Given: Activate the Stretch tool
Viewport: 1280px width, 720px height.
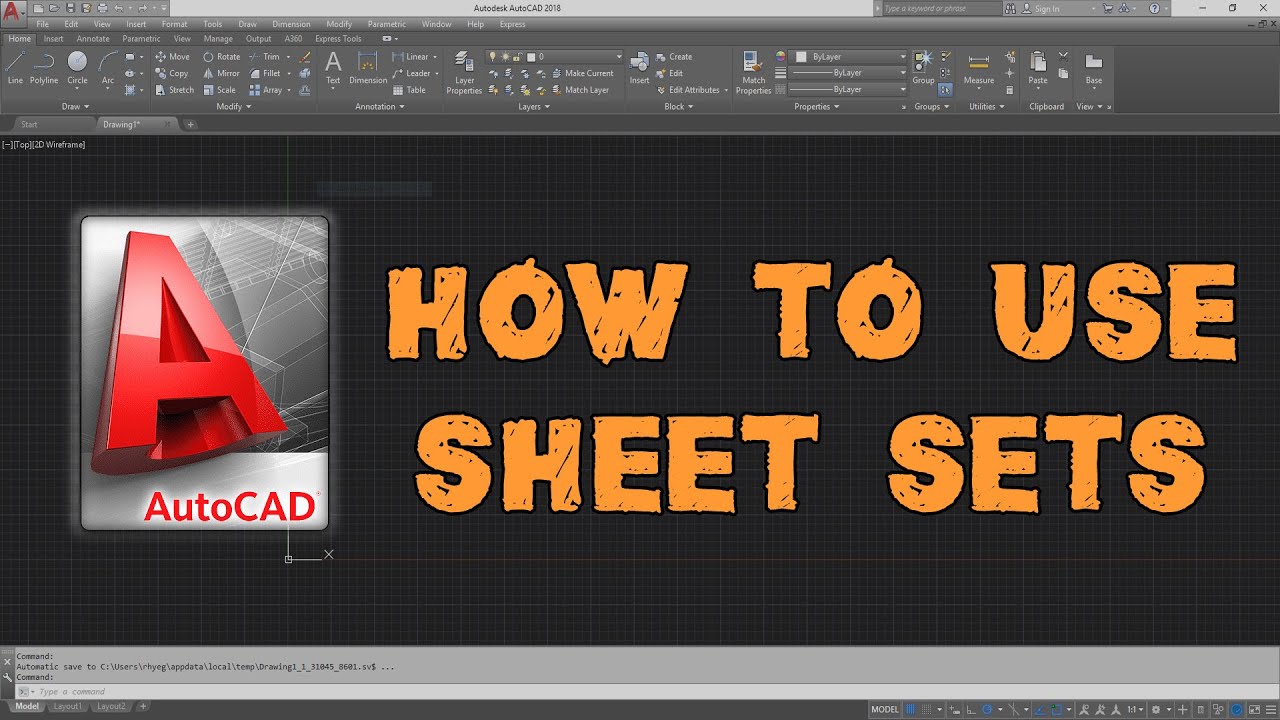Looking at the screenshot, I should [174, 90].
